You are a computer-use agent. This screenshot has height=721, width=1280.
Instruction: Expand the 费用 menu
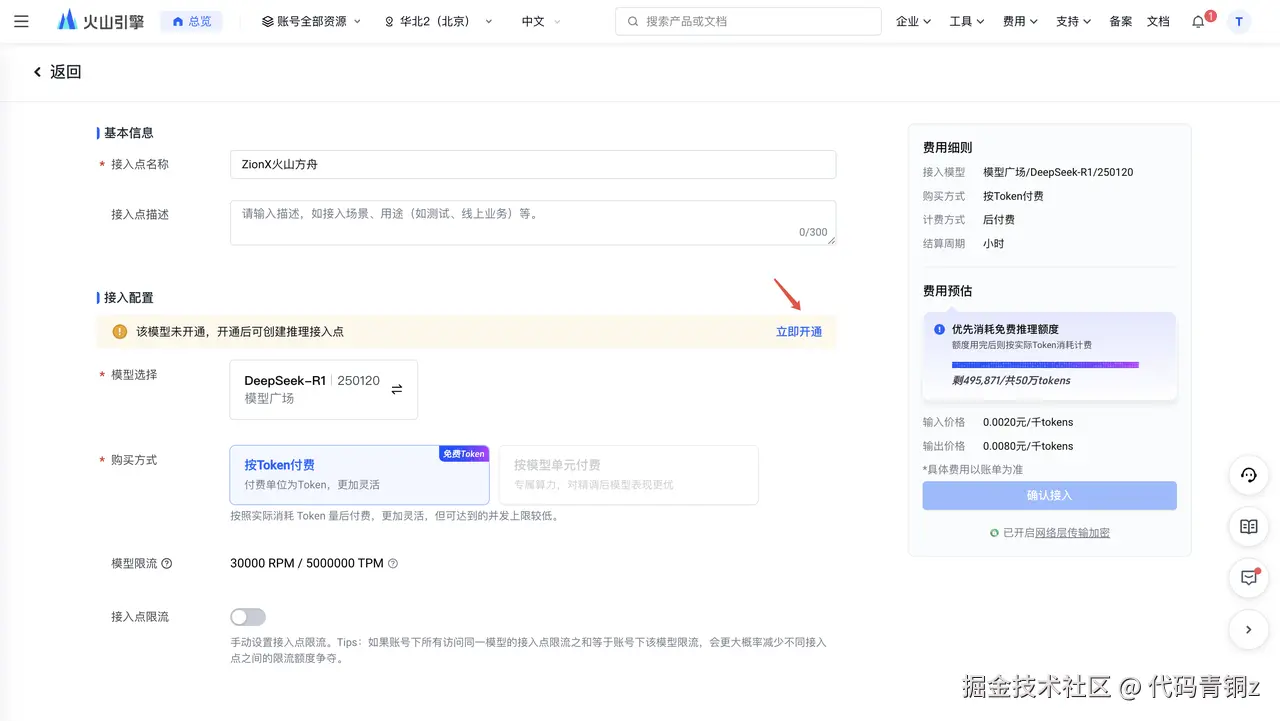pyautogui.click(x=1020, y=21)
